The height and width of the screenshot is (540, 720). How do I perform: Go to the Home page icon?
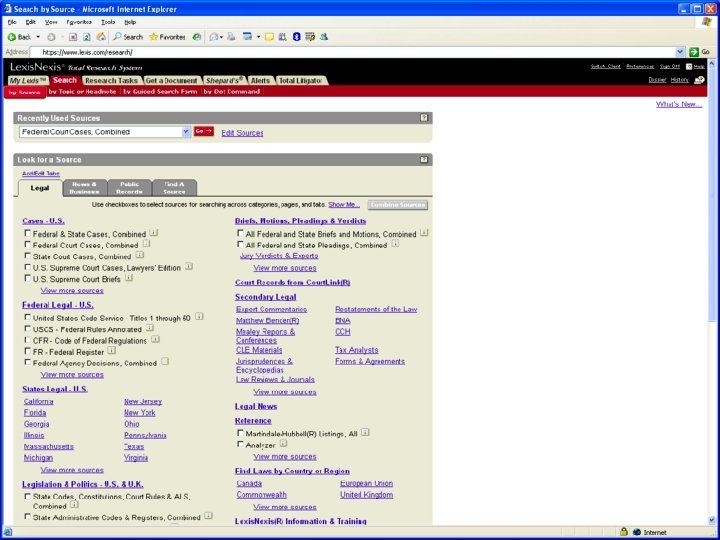101,37
